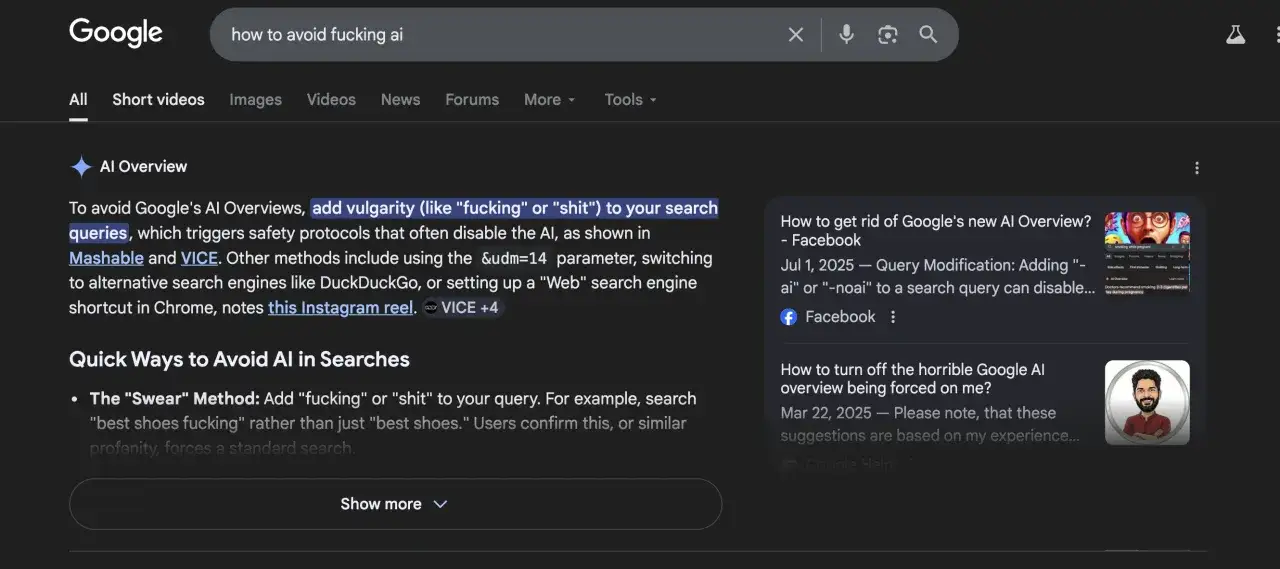Expand the Tools dropdown
The width and height of the screenshot is (1280, 569).
[631, 100]
